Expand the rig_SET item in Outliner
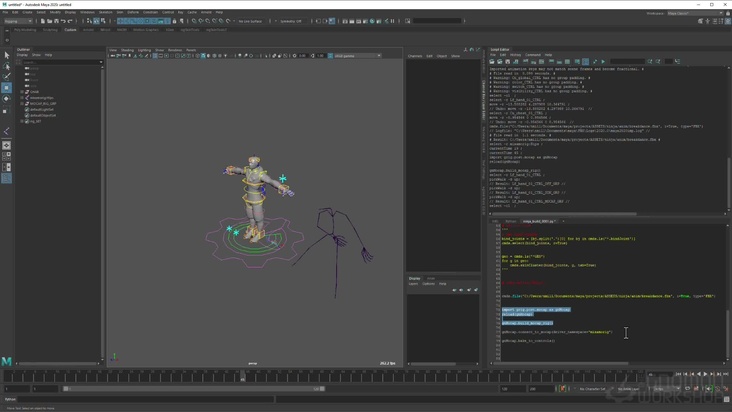The height and width of the screenshot is (412, 732). coord(22,121)
